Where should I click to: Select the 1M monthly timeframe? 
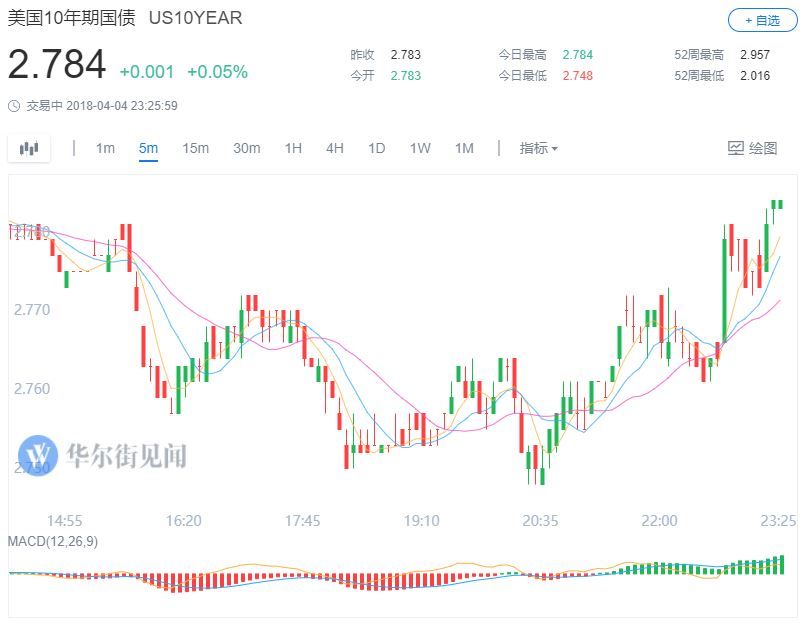(463, 147)
